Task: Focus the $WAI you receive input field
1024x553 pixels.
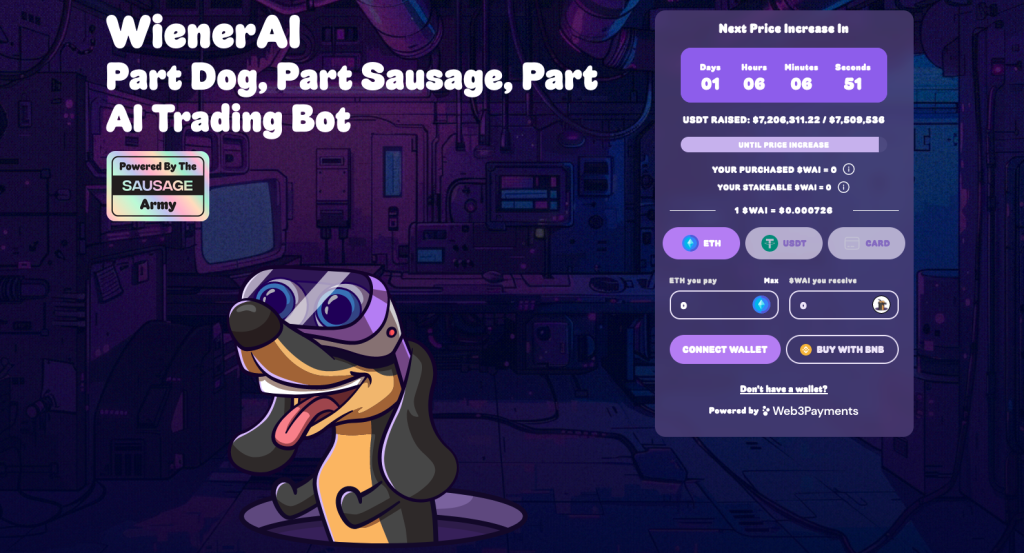Action: [844, 305]
